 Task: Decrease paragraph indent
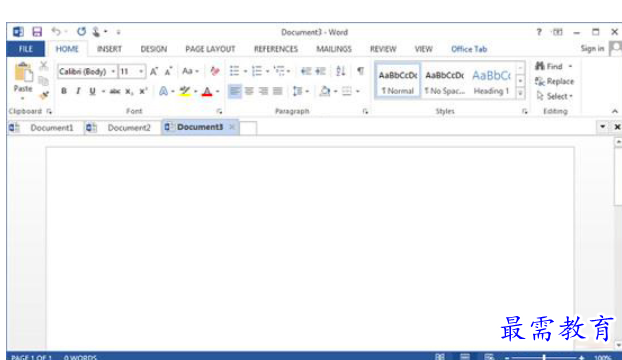coord(305,71)
